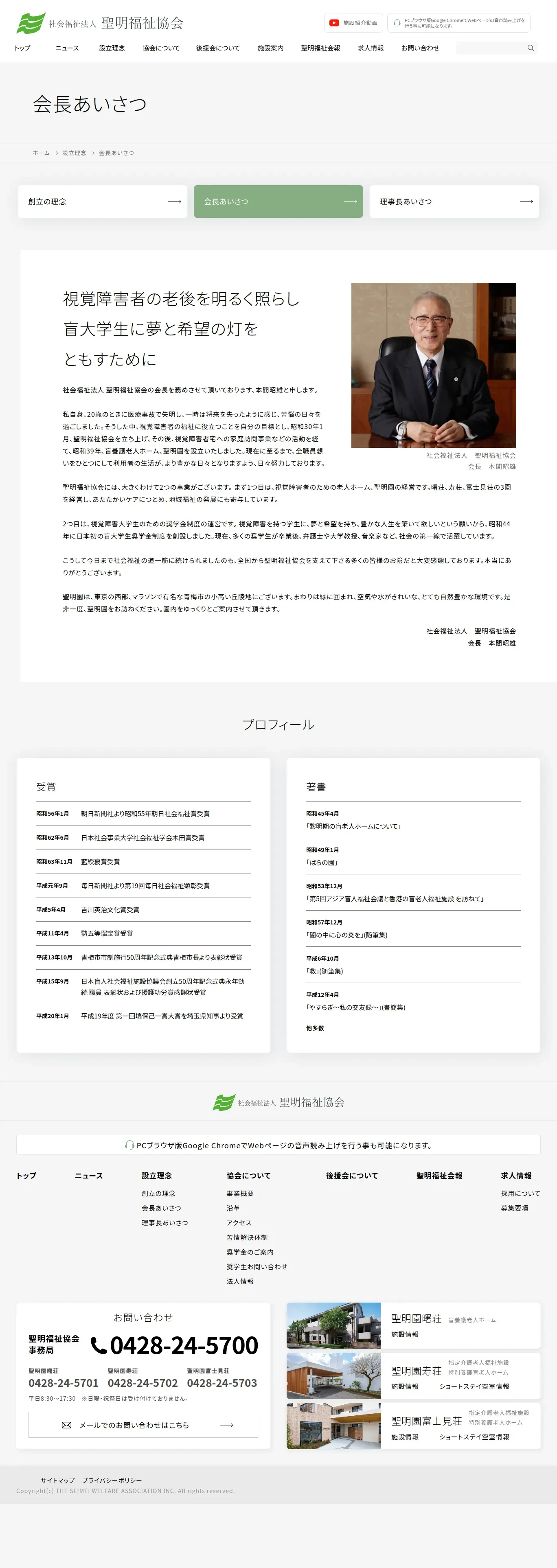Click arrow in メールでのお問い合わせ button
557x1568 pixels.
[x=226, y=1425]
